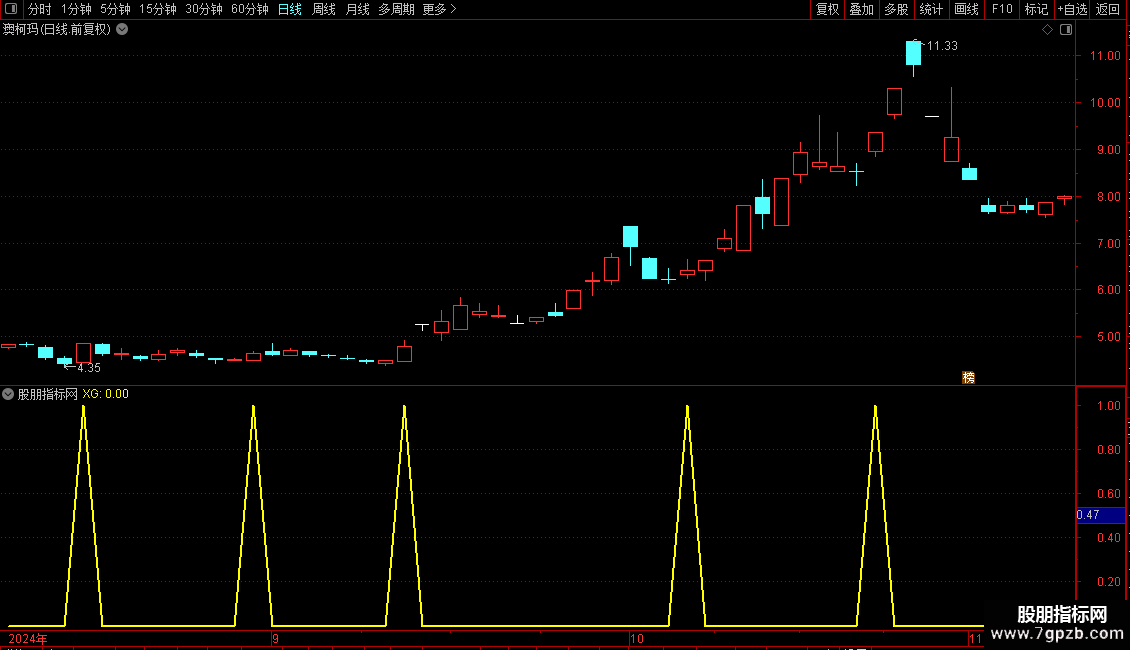The width and height of the screenshot is (1130, 650).
Task: Click the month 10 axis label
Action: click(636, 639)
